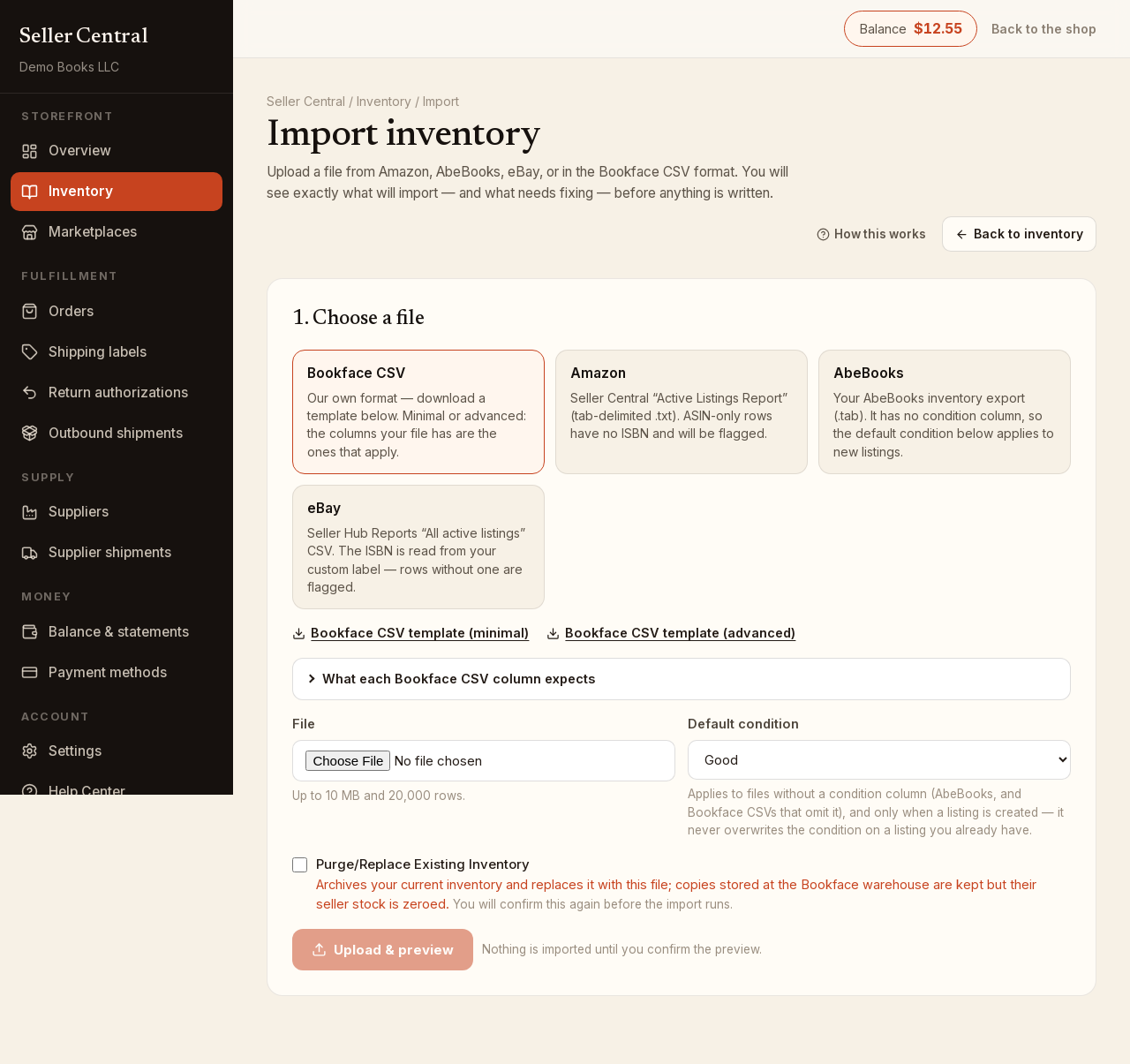Click Back to inventory button
This screenshot has width=1130, height=1064.
pyautogui.click(x=1019, y=234)
